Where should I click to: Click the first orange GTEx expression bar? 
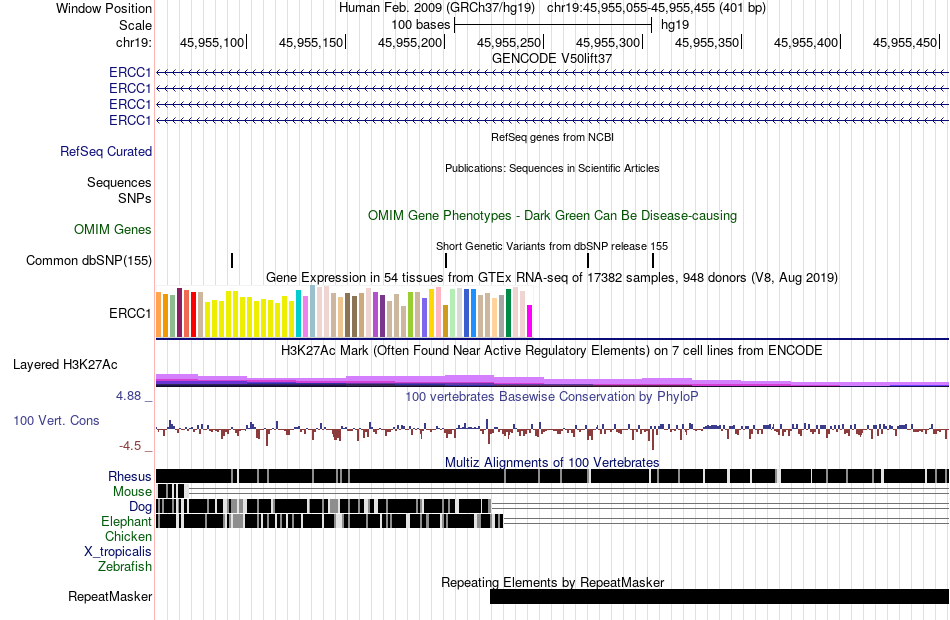click(159, 315)
